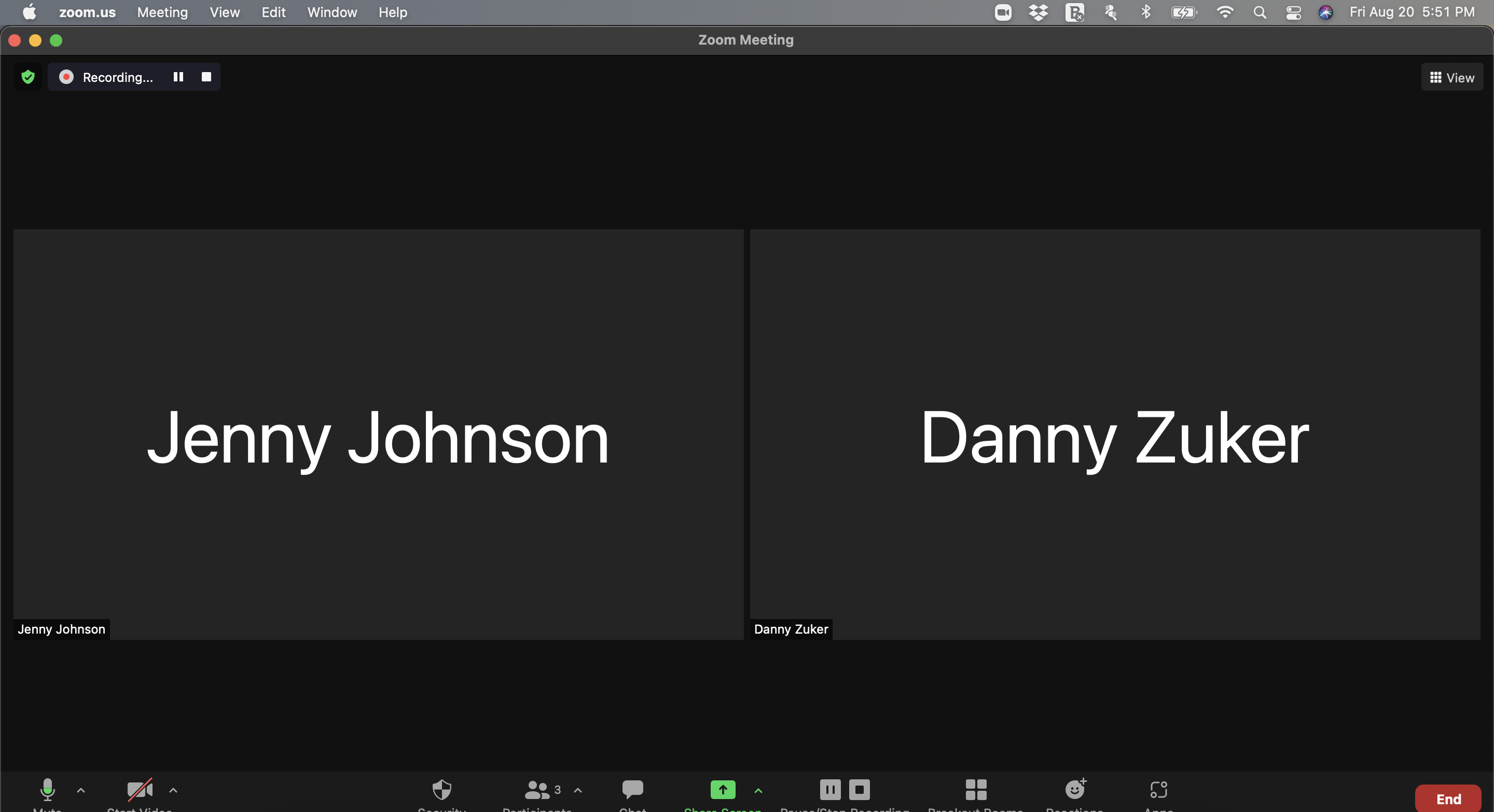Open the View layout button
Image resolution: width=1494 pixels, height=812 pixels.
[1451, 78]
